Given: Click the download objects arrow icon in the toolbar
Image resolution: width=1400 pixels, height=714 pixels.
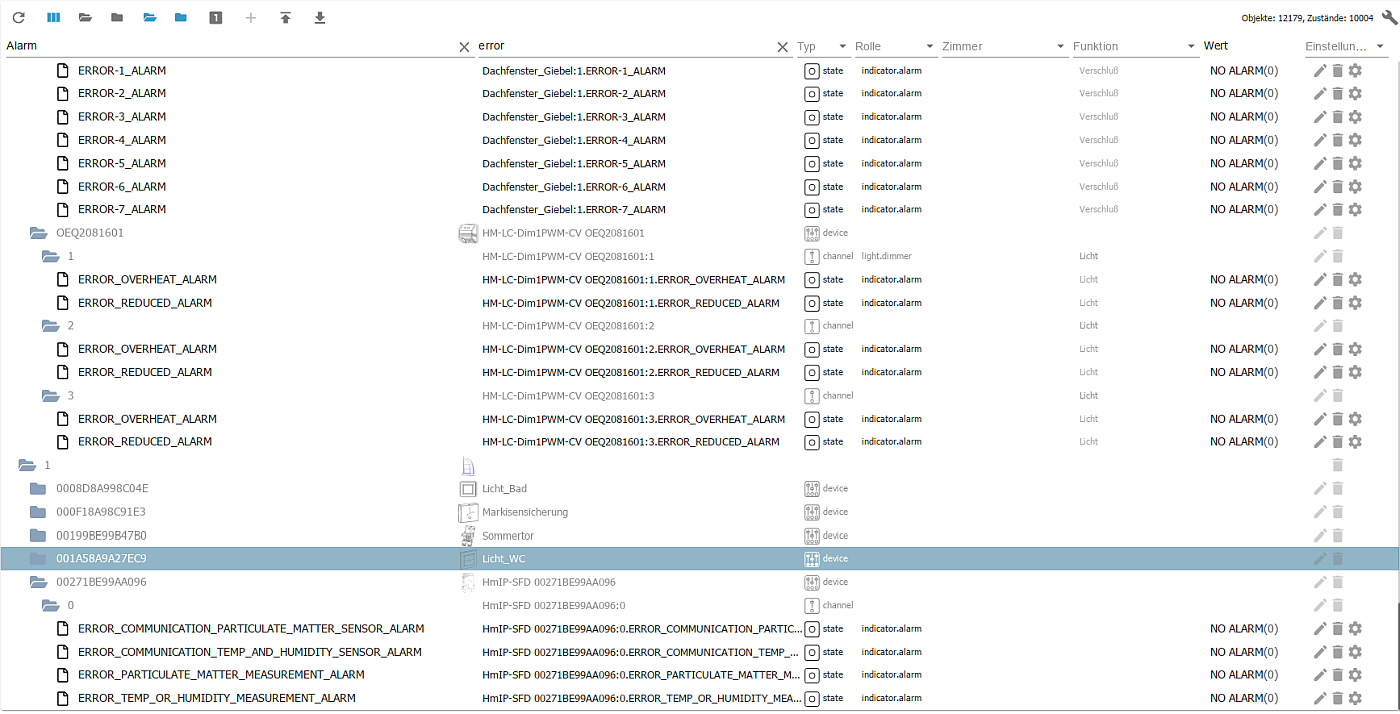Looking at the screenshot, I should tap(320, 18).
